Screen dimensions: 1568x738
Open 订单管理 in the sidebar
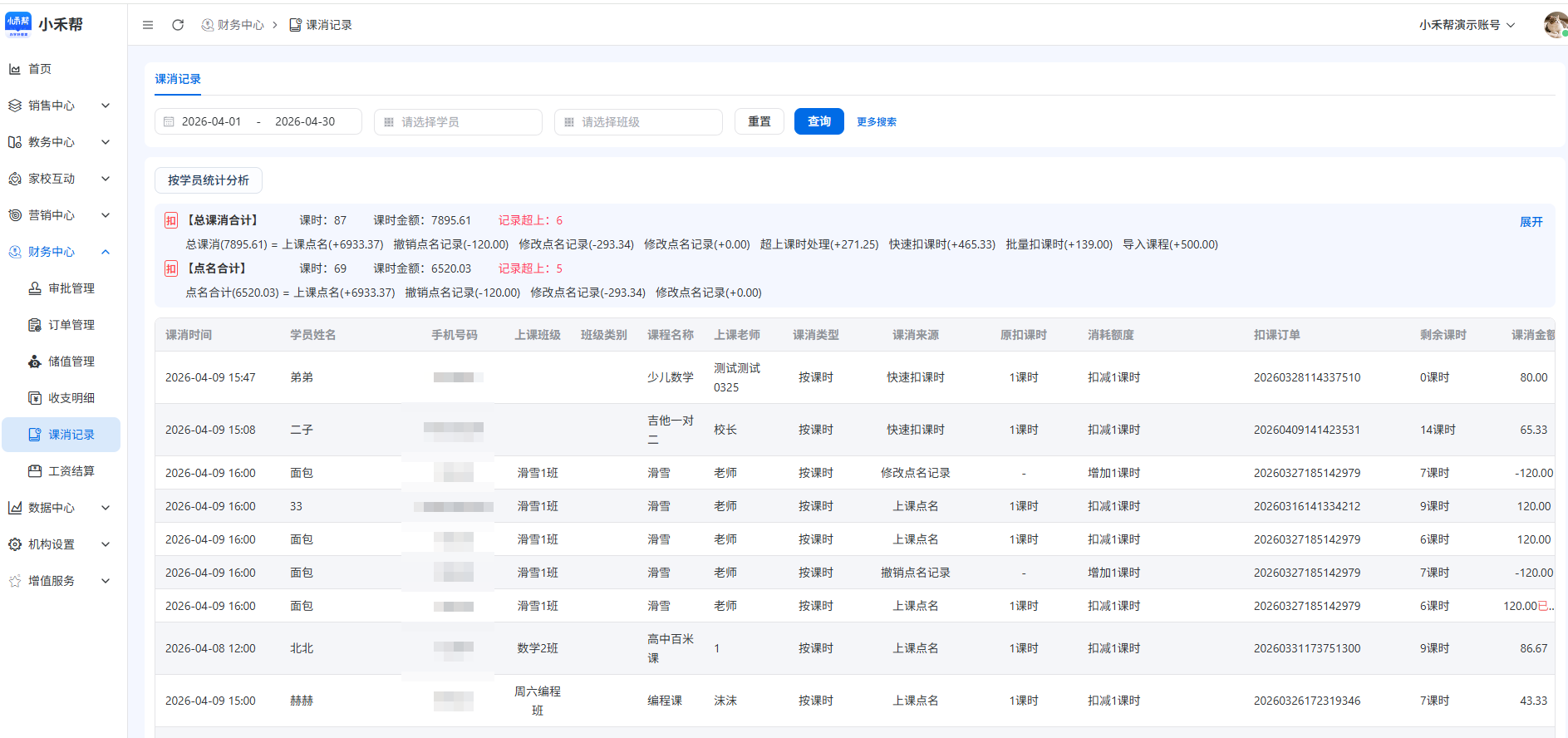pos(71,325)
